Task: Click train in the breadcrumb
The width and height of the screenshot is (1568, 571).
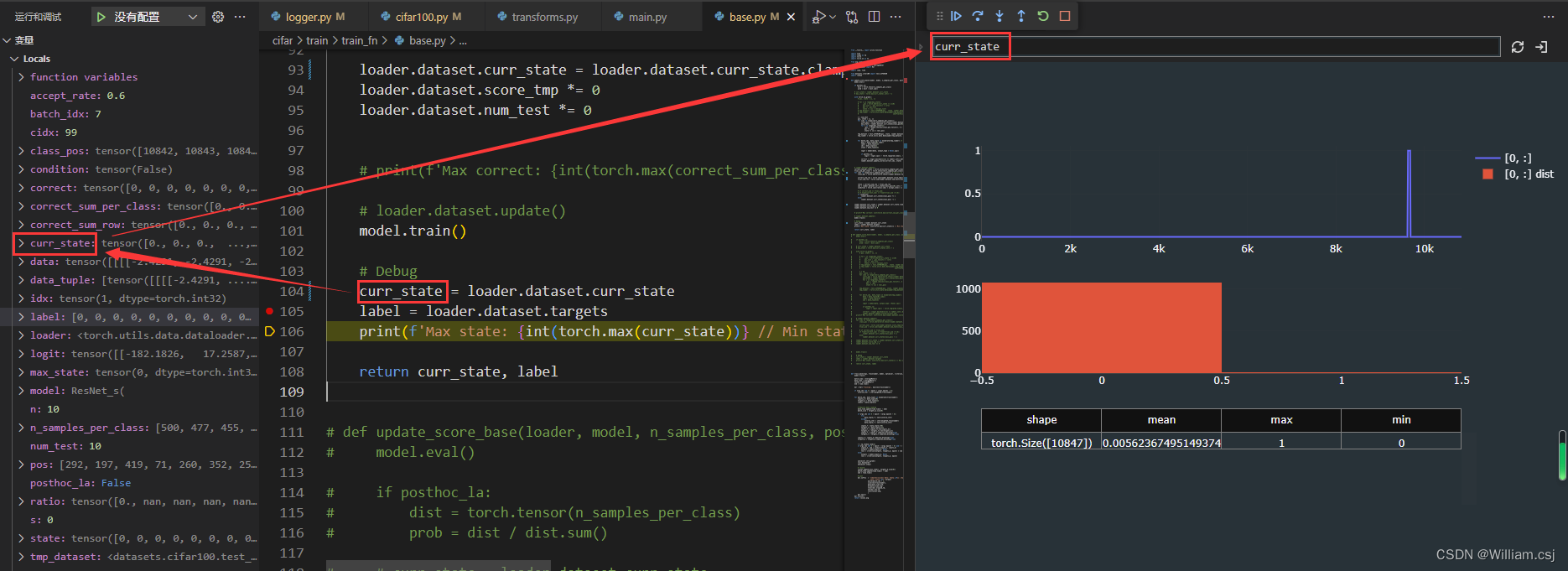Action: 317,40
